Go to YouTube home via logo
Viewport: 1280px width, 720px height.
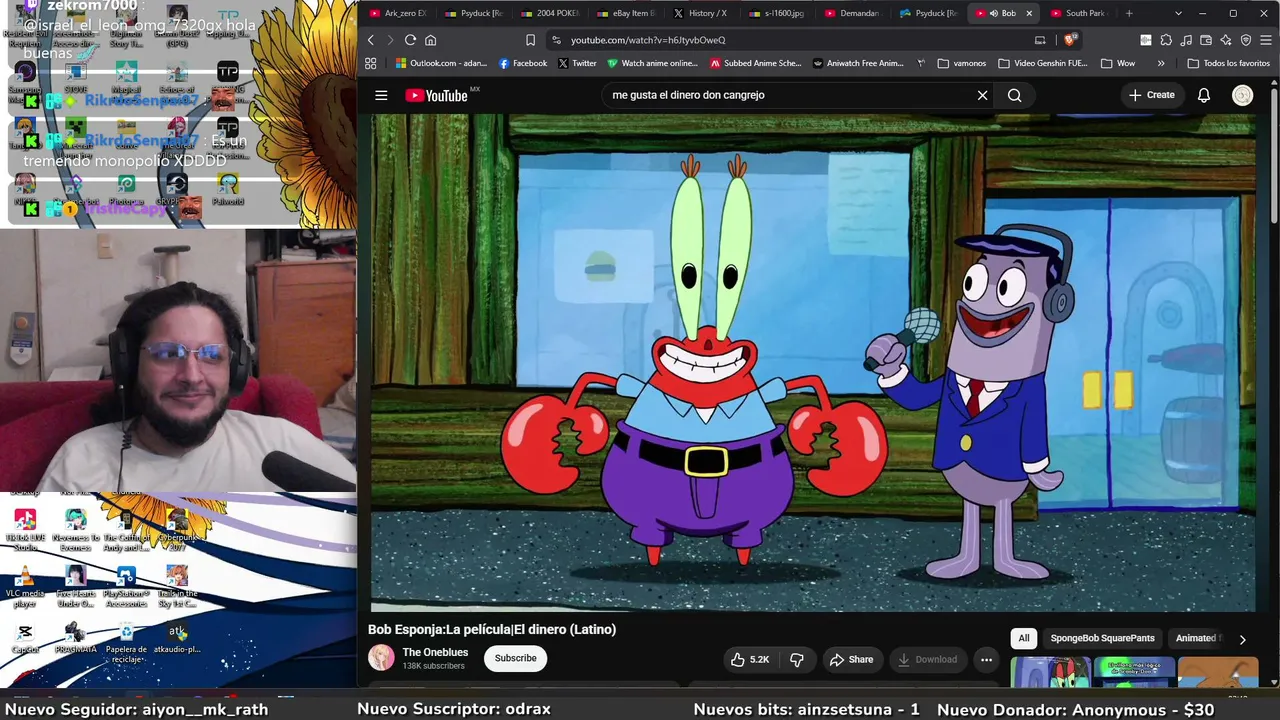[x=437, y=95]
